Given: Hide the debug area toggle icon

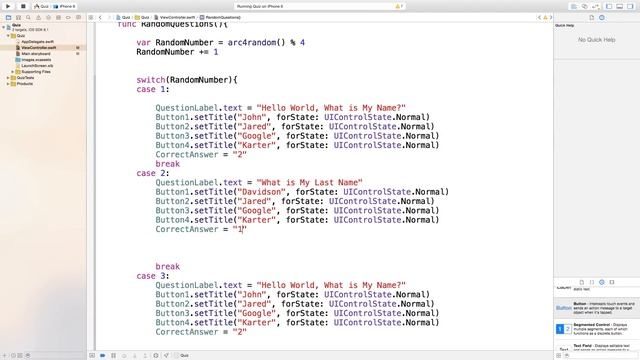Looking at the screenshot, I should (x=92, y=356).
